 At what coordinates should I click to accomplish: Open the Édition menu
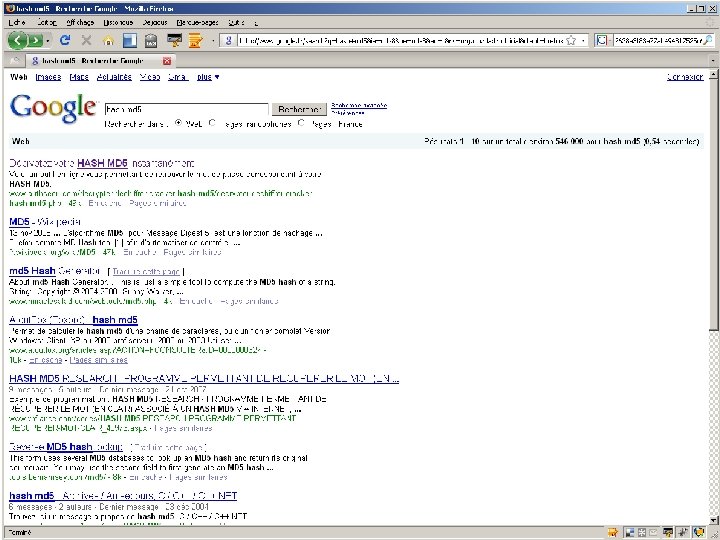pyautogui.click(x=47, y=22)
